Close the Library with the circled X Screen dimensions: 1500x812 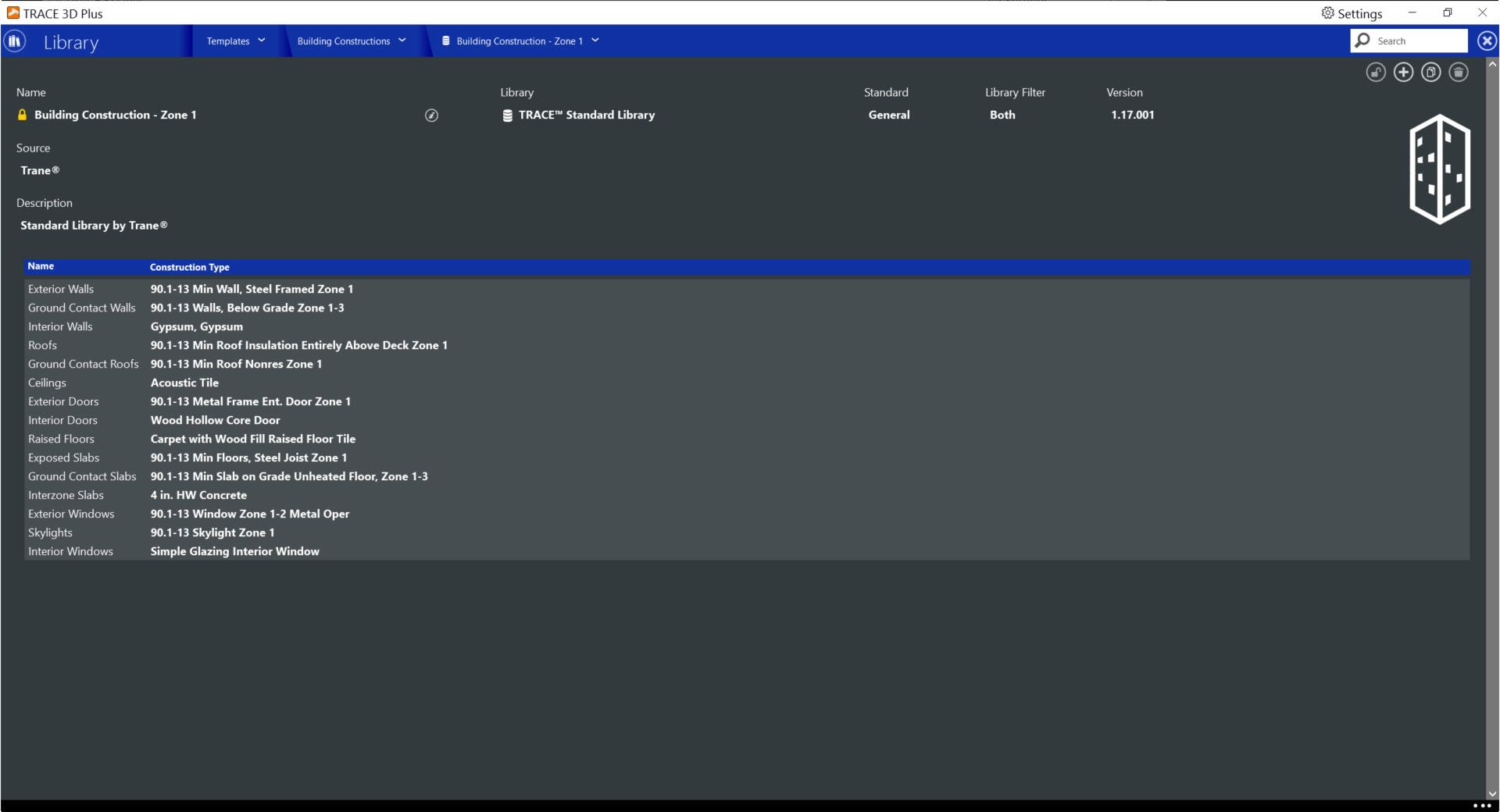1487,41
